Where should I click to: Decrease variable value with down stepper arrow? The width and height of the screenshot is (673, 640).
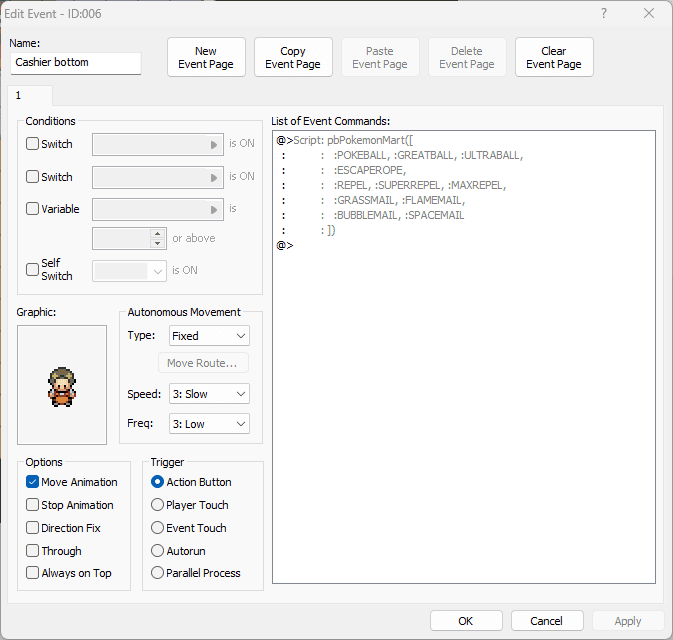[x=158, y=243]
